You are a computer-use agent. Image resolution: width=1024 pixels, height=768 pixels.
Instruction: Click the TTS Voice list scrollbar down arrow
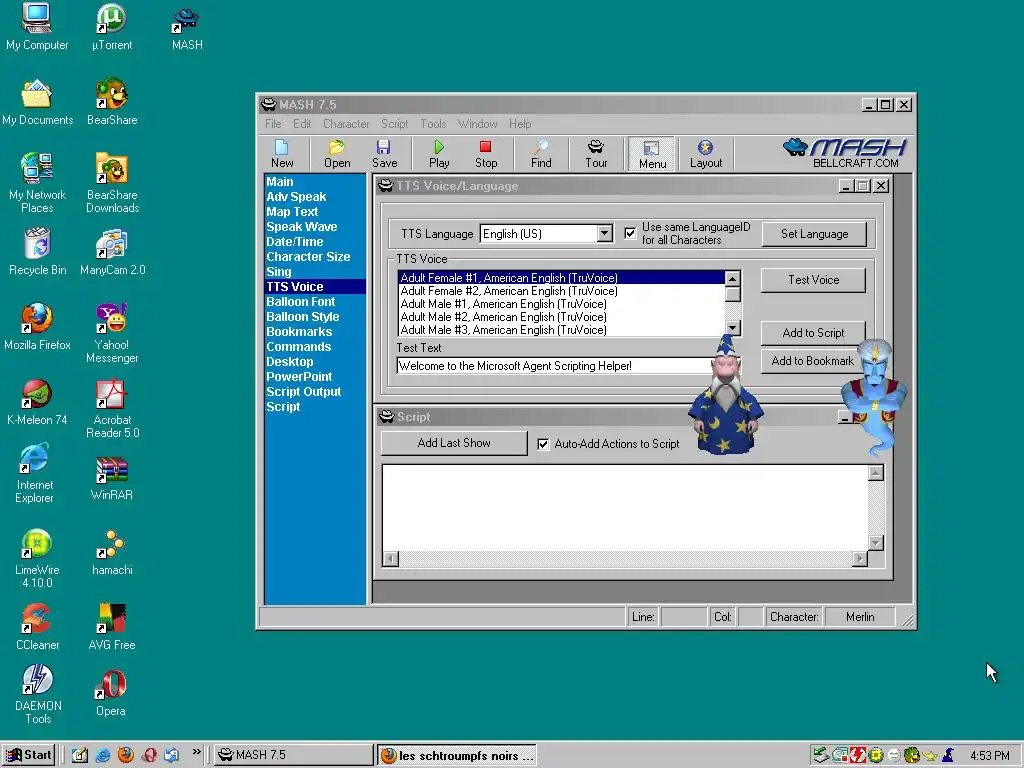[x=733, y=328]
